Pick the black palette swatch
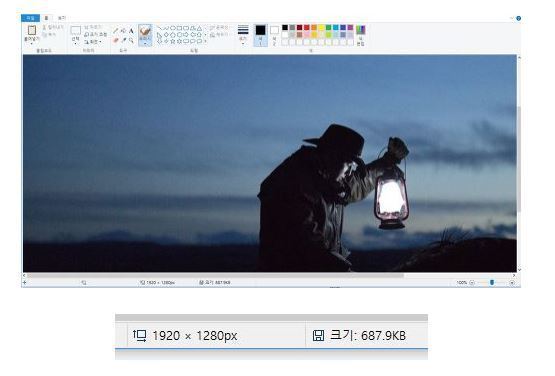 285,27
